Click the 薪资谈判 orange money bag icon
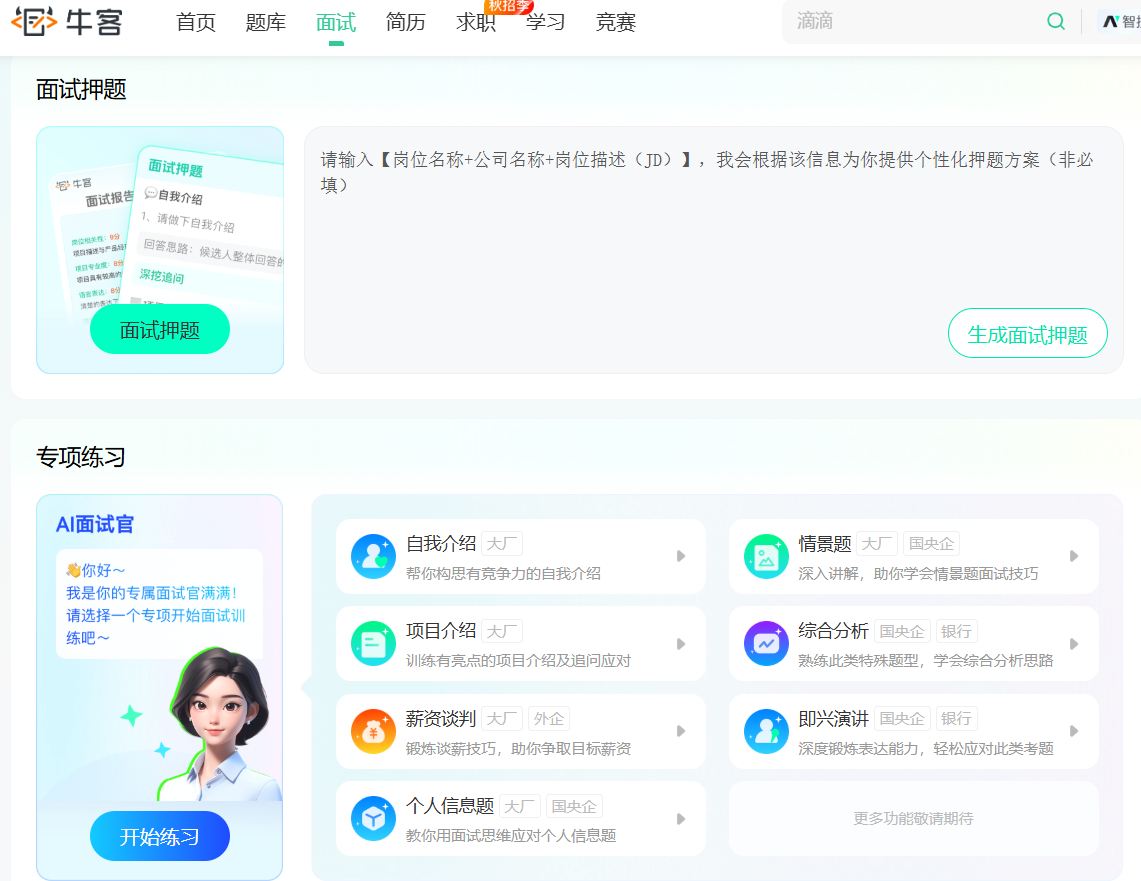Viewport: 1141px width, 881px height. coord(373,731)
